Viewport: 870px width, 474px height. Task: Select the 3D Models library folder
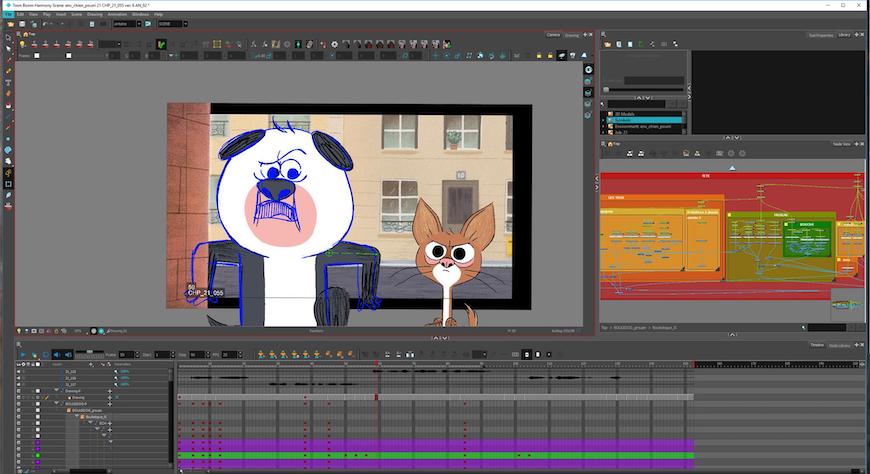[x=624, y=114]
